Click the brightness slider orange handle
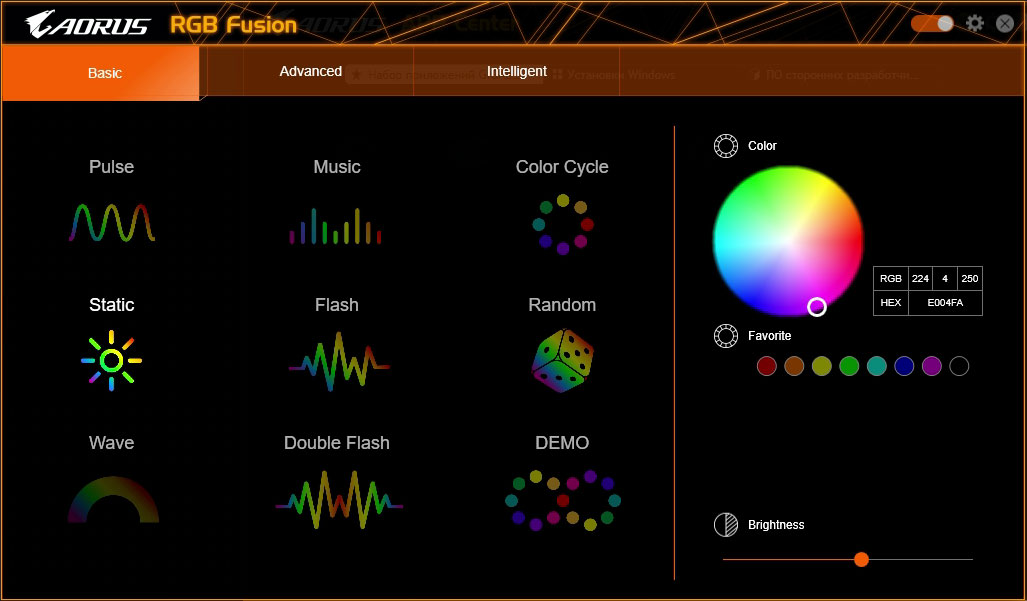The height and width of the screenshot is (601, 1027). 861,559
